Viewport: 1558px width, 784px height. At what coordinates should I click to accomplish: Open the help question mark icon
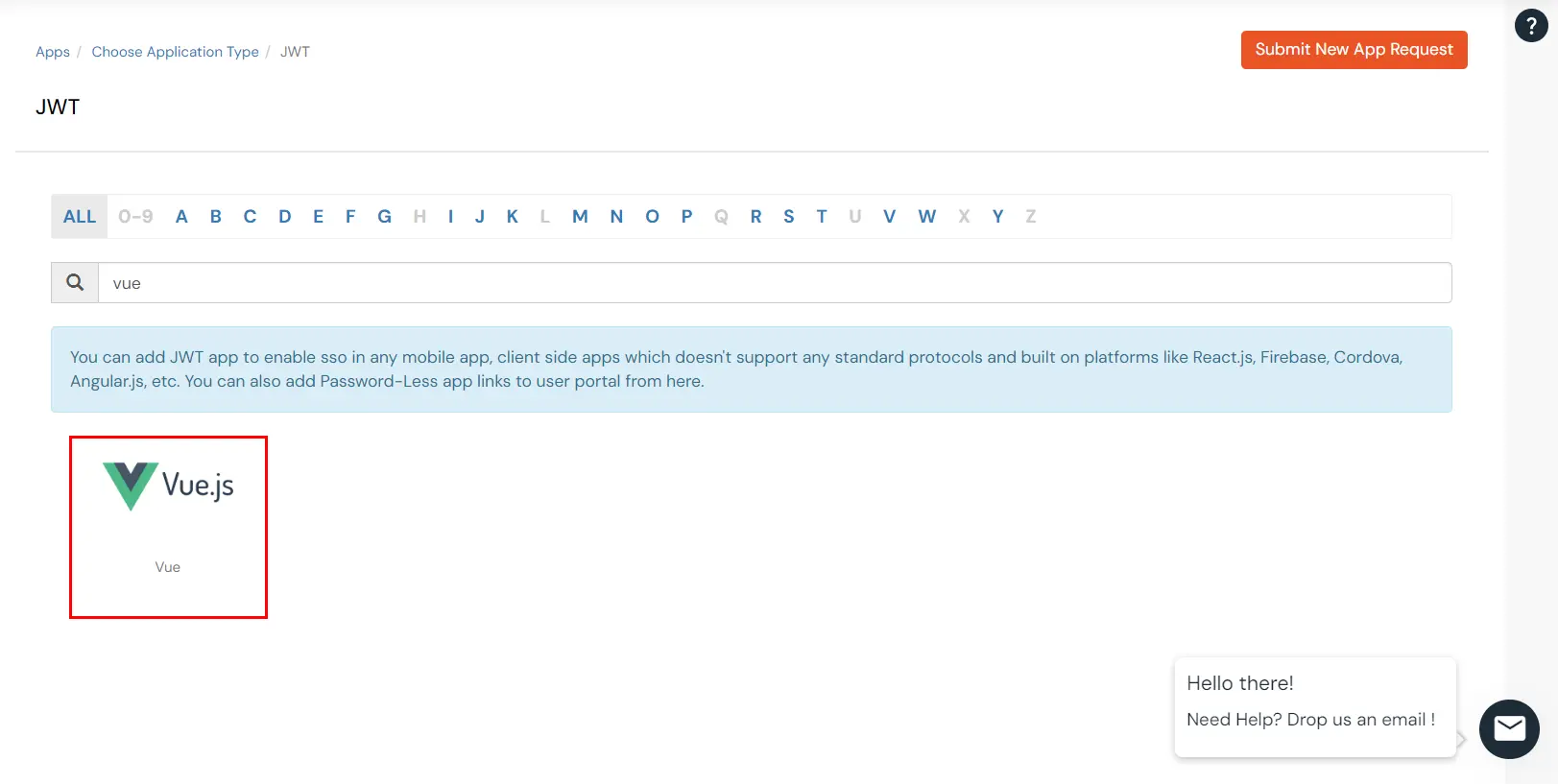(x=1531, y=26)
